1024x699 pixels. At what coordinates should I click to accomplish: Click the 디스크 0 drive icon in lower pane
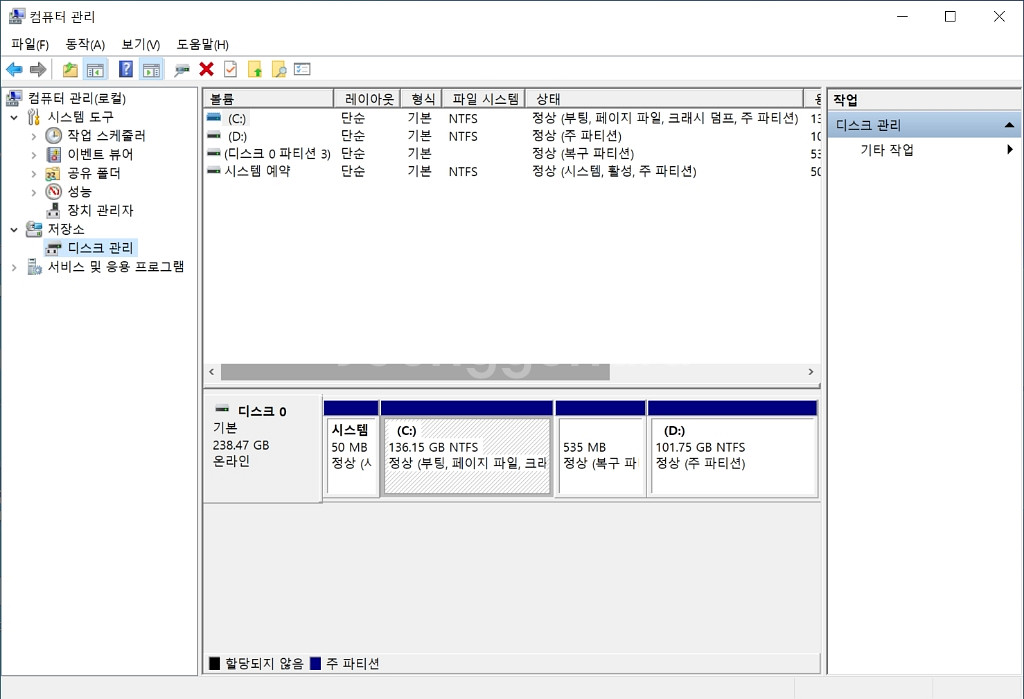(x=222, y=410)
